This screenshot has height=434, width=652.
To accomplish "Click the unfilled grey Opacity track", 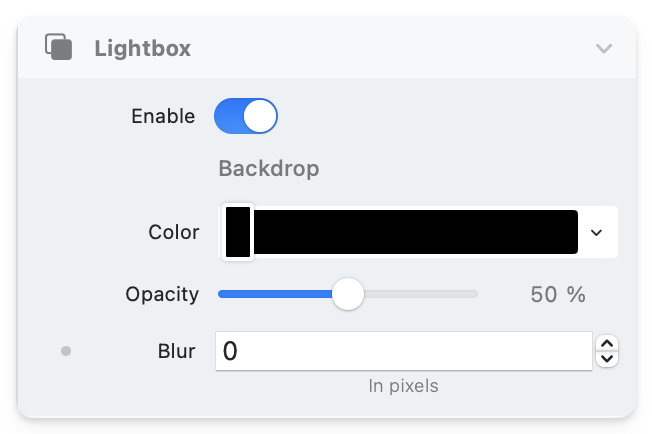I will click(420, 294).
